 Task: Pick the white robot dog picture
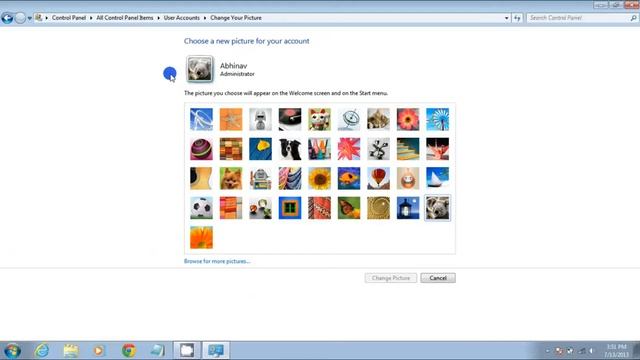coord(260,119)
